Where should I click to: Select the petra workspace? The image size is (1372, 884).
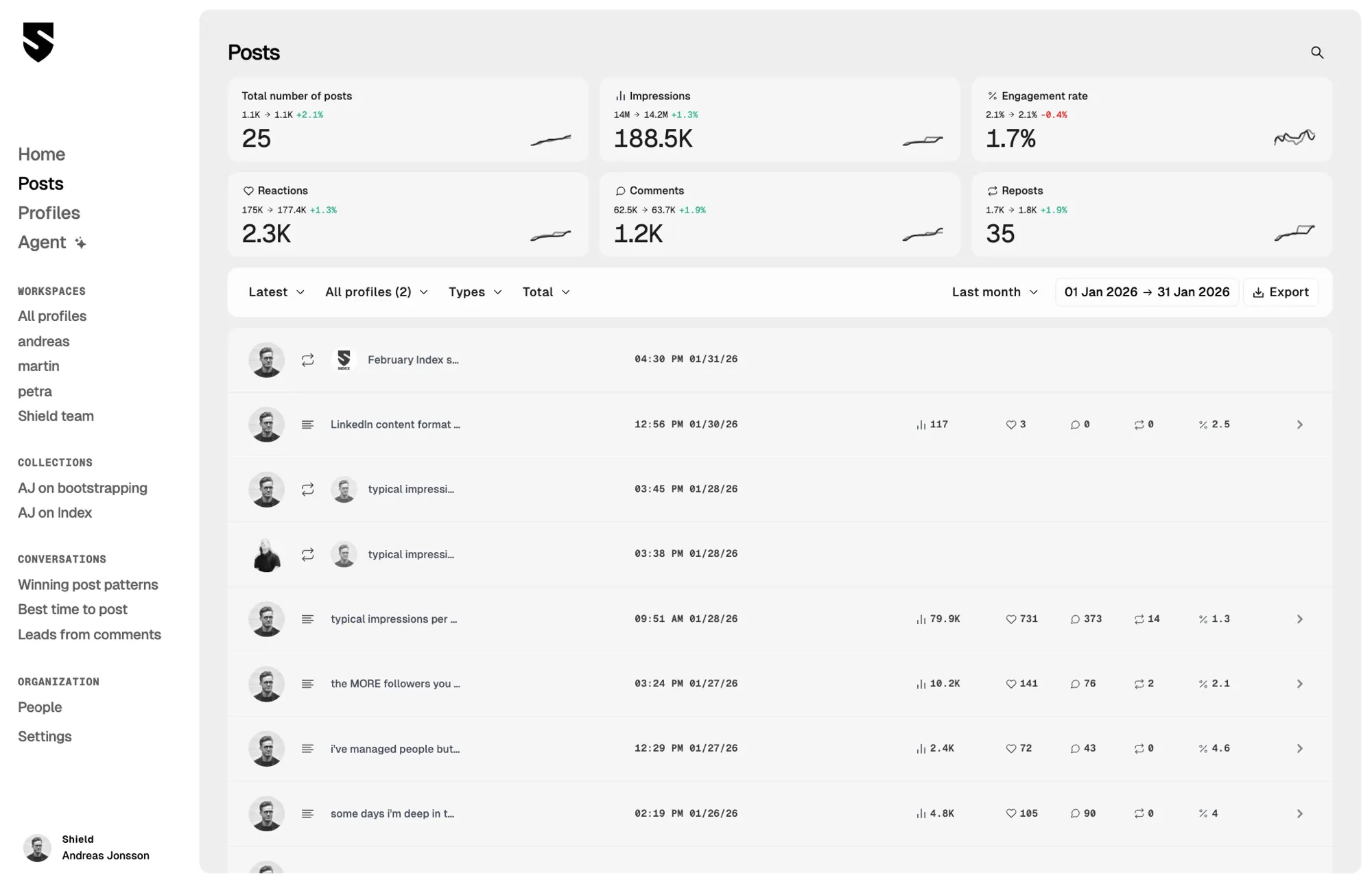35,391
